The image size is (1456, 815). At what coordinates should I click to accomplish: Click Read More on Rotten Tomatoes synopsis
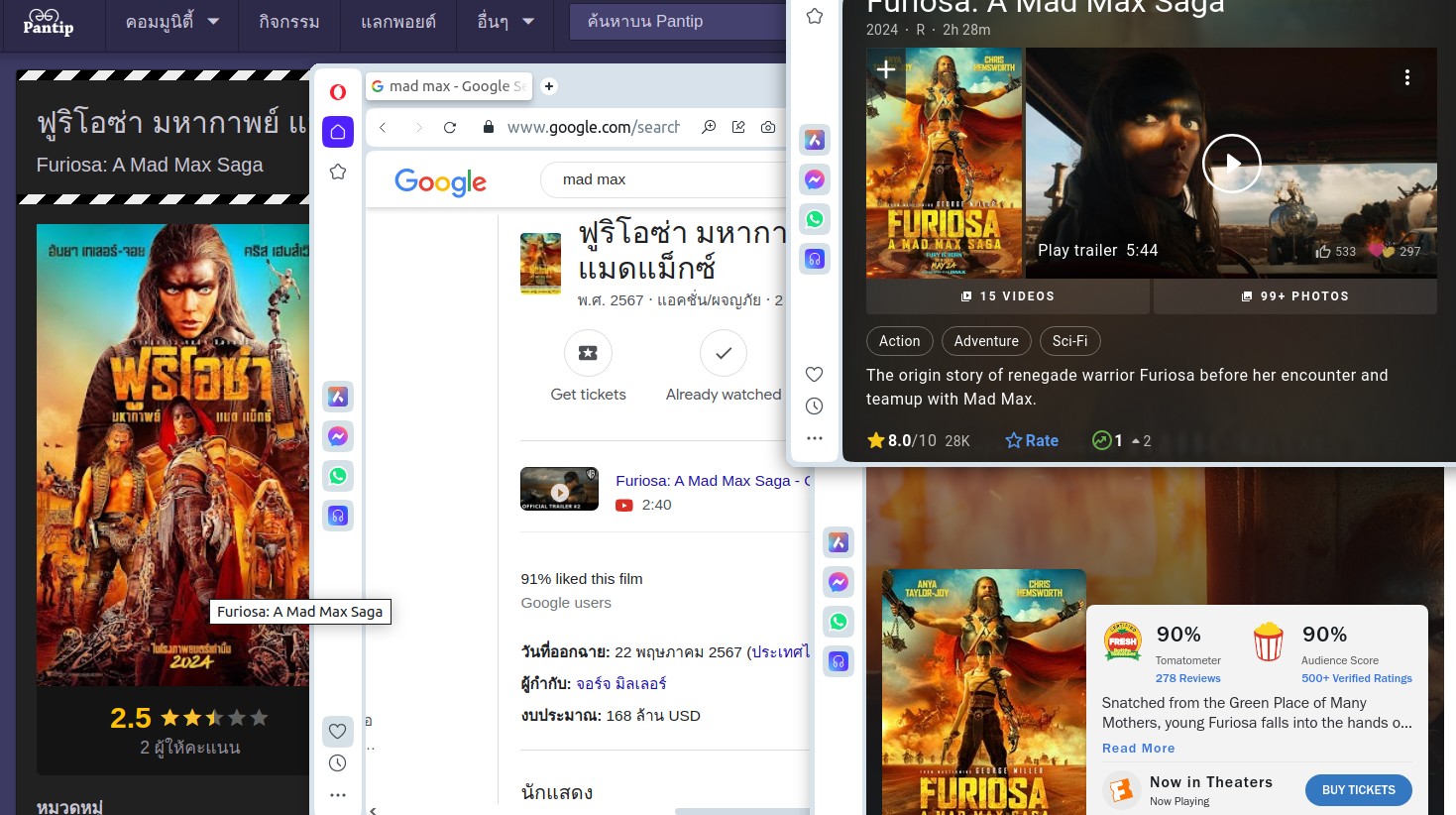click(x=1139, y=749)
